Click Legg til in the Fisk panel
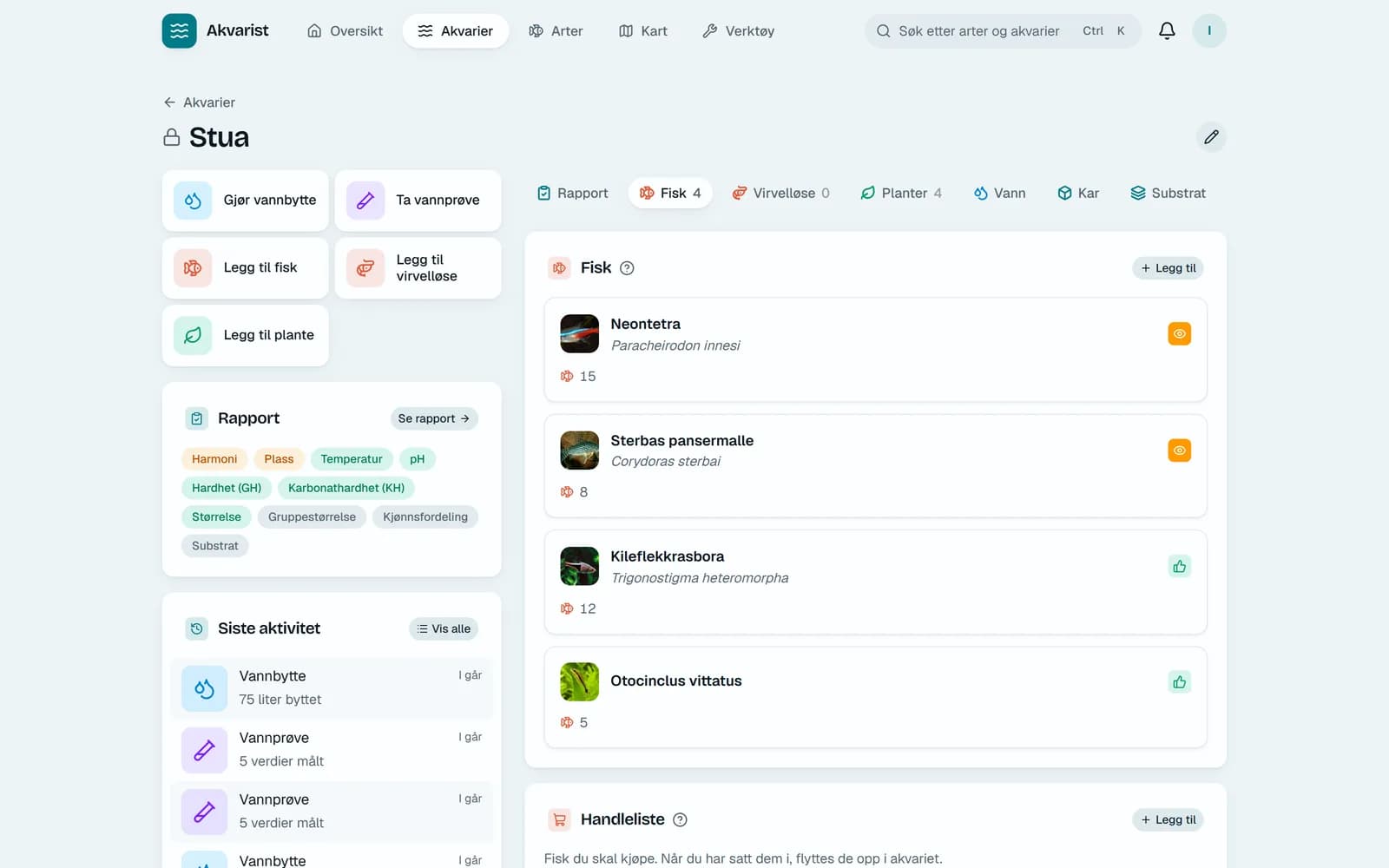 (1168, 268)
